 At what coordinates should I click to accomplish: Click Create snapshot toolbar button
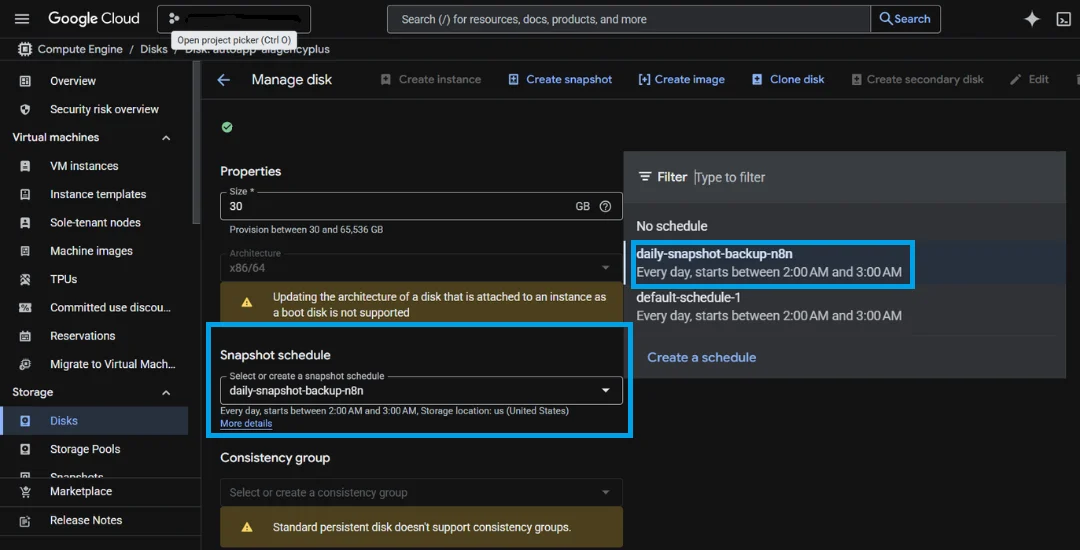(x=560, y=79)
